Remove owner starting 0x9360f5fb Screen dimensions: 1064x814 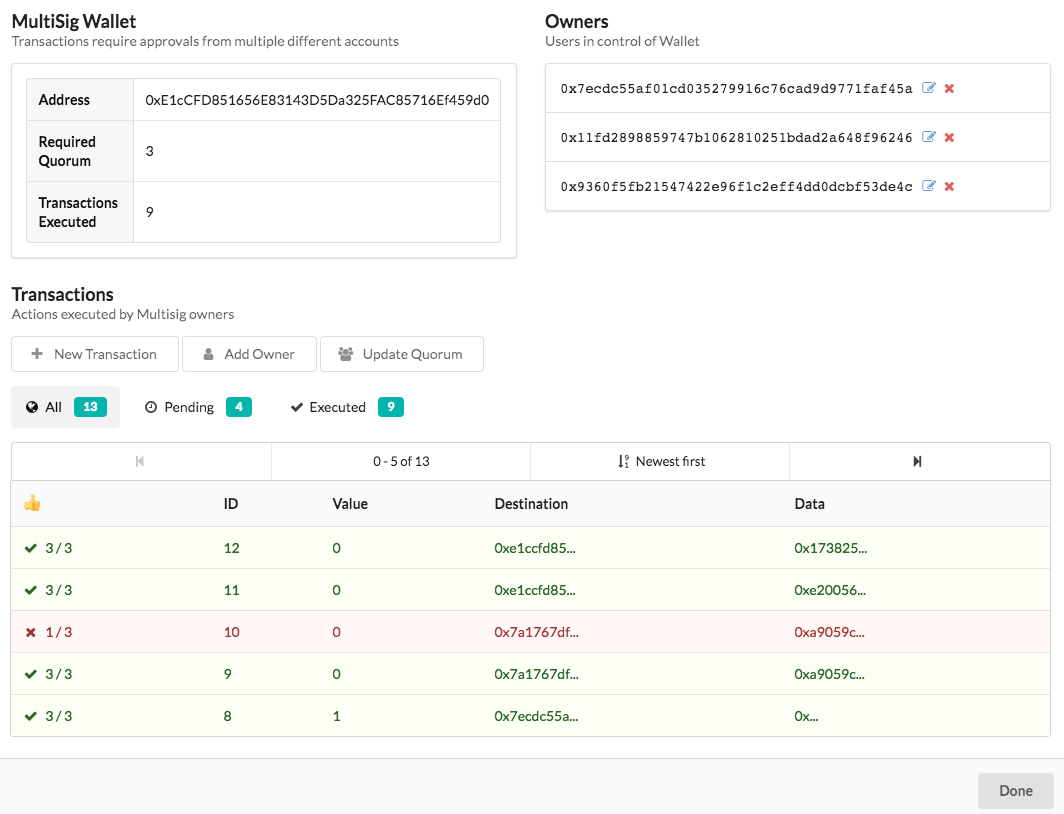click(x=949, y=186)
